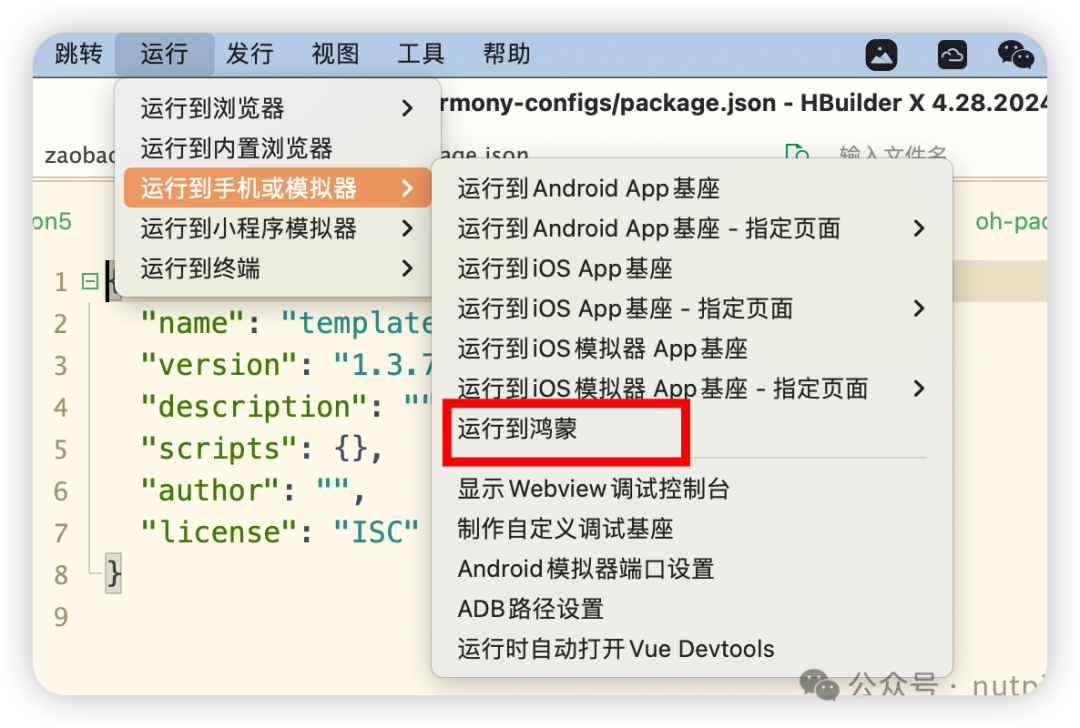Screen dimensions: 1080x728
Task: Open the 视图 menu
Action: pyautogui.click(x=335, y=54)
